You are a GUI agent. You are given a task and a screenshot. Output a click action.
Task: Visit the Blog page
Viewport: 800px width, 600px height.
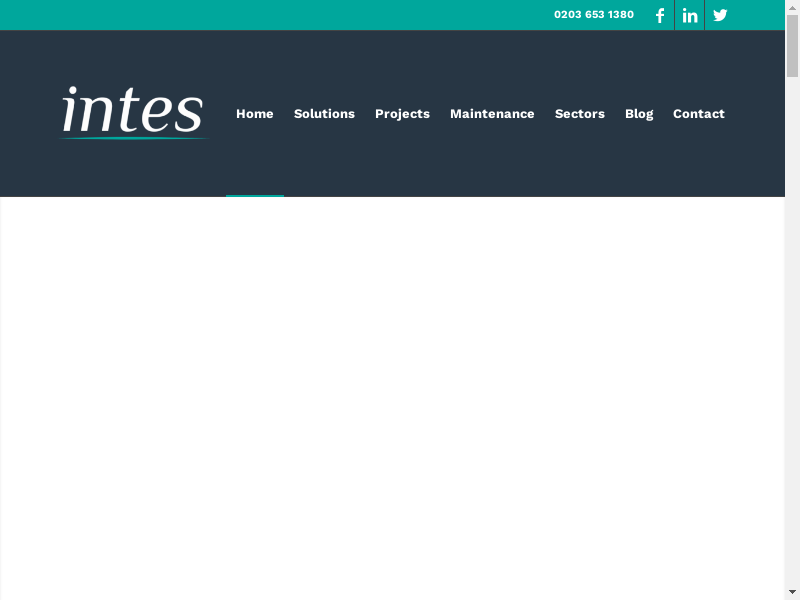click(639, 114)
